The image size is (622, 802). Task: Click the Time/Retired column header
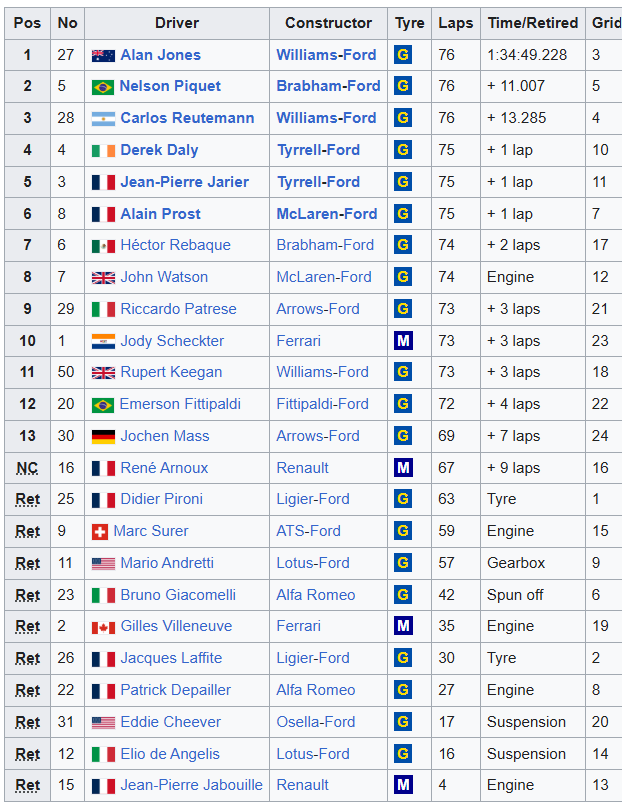coord(533,23)
